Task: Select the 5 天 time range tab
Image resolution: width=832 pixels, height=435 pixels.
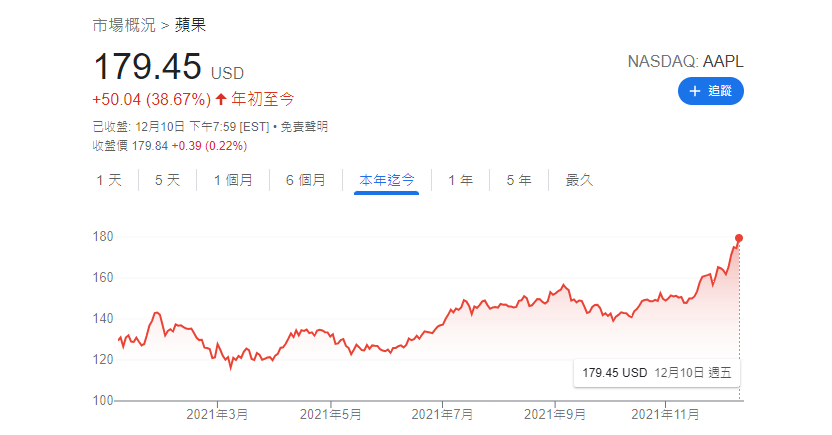Action: coord(167,180)
